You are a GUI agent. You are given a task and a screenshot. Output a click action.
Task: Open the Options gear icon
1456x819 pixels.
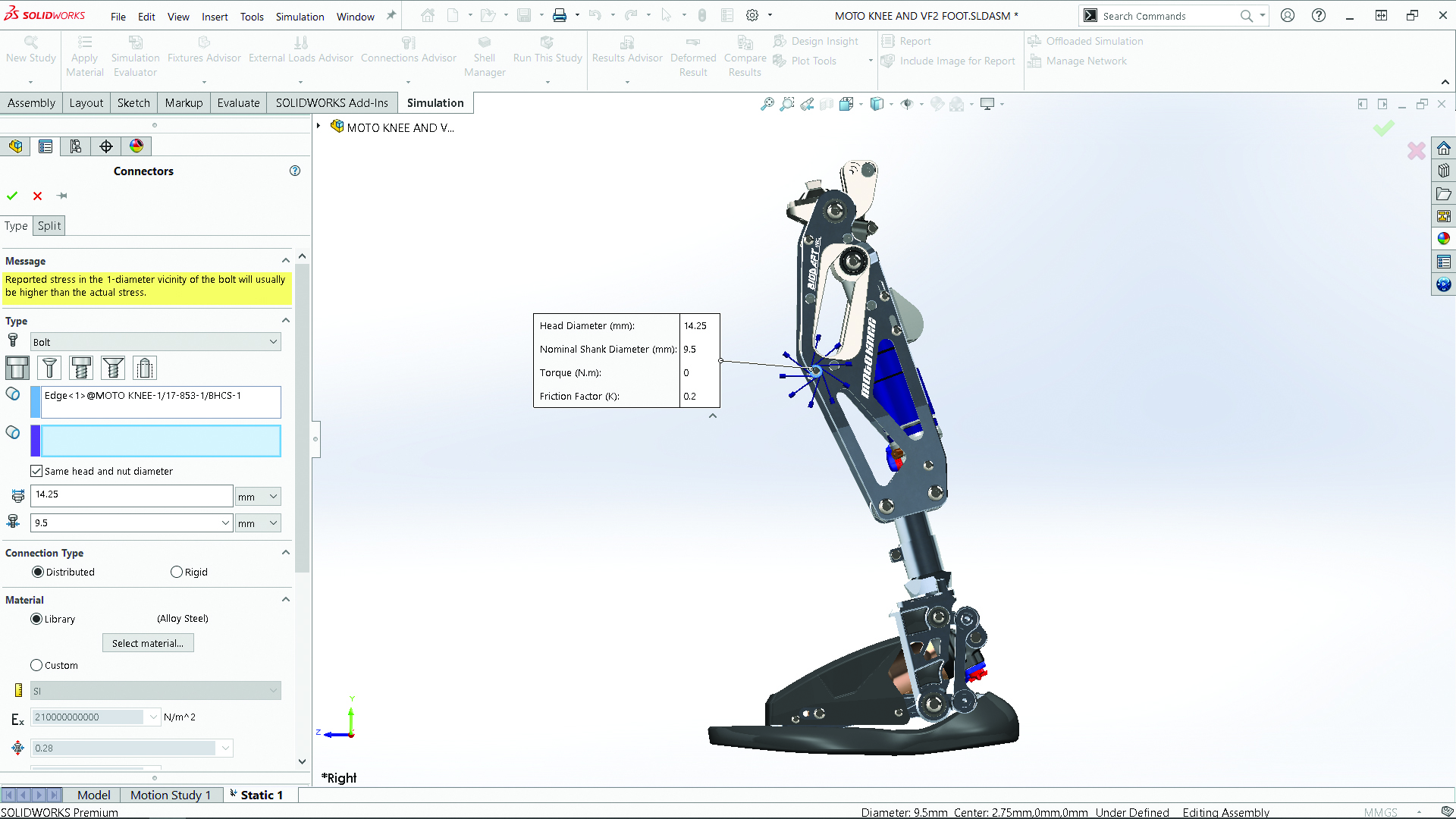[752, 15]
